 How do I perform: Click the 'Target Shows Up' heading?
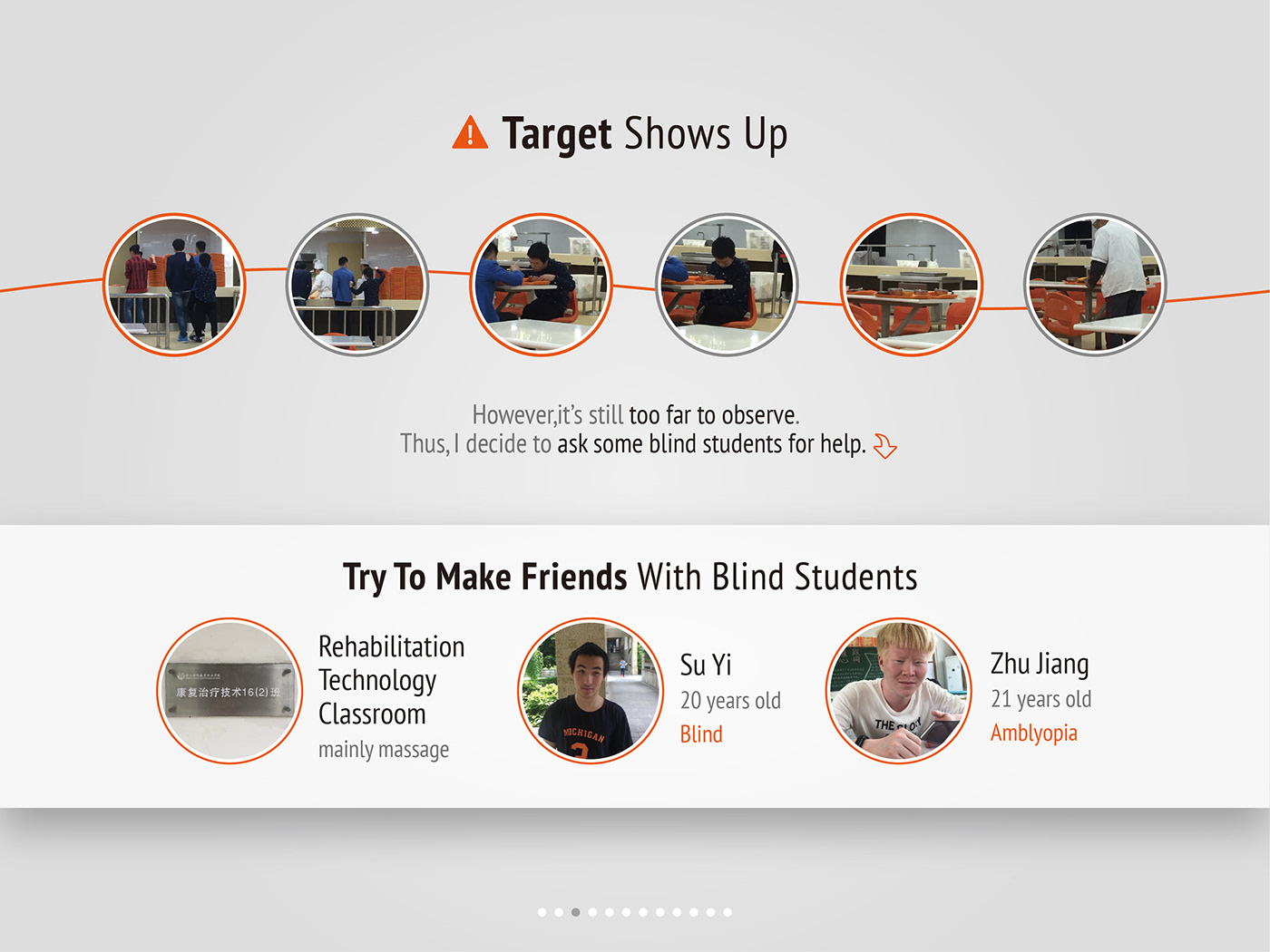pos(644,134)
